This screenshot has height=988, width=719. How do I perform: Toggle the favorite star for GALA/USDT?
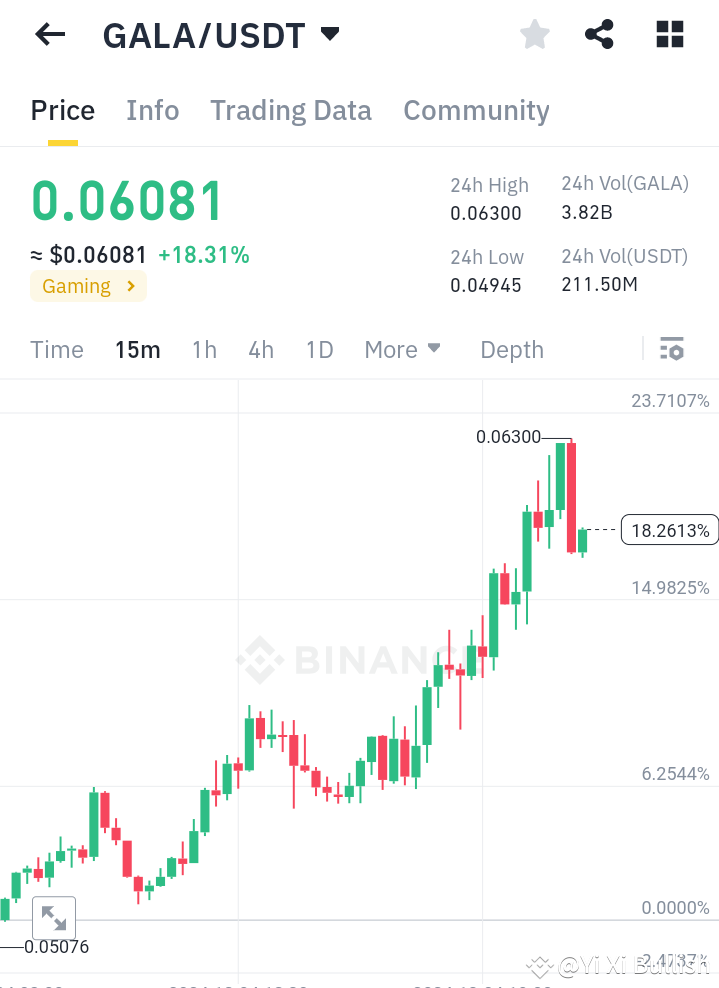[x=534, y=34]
